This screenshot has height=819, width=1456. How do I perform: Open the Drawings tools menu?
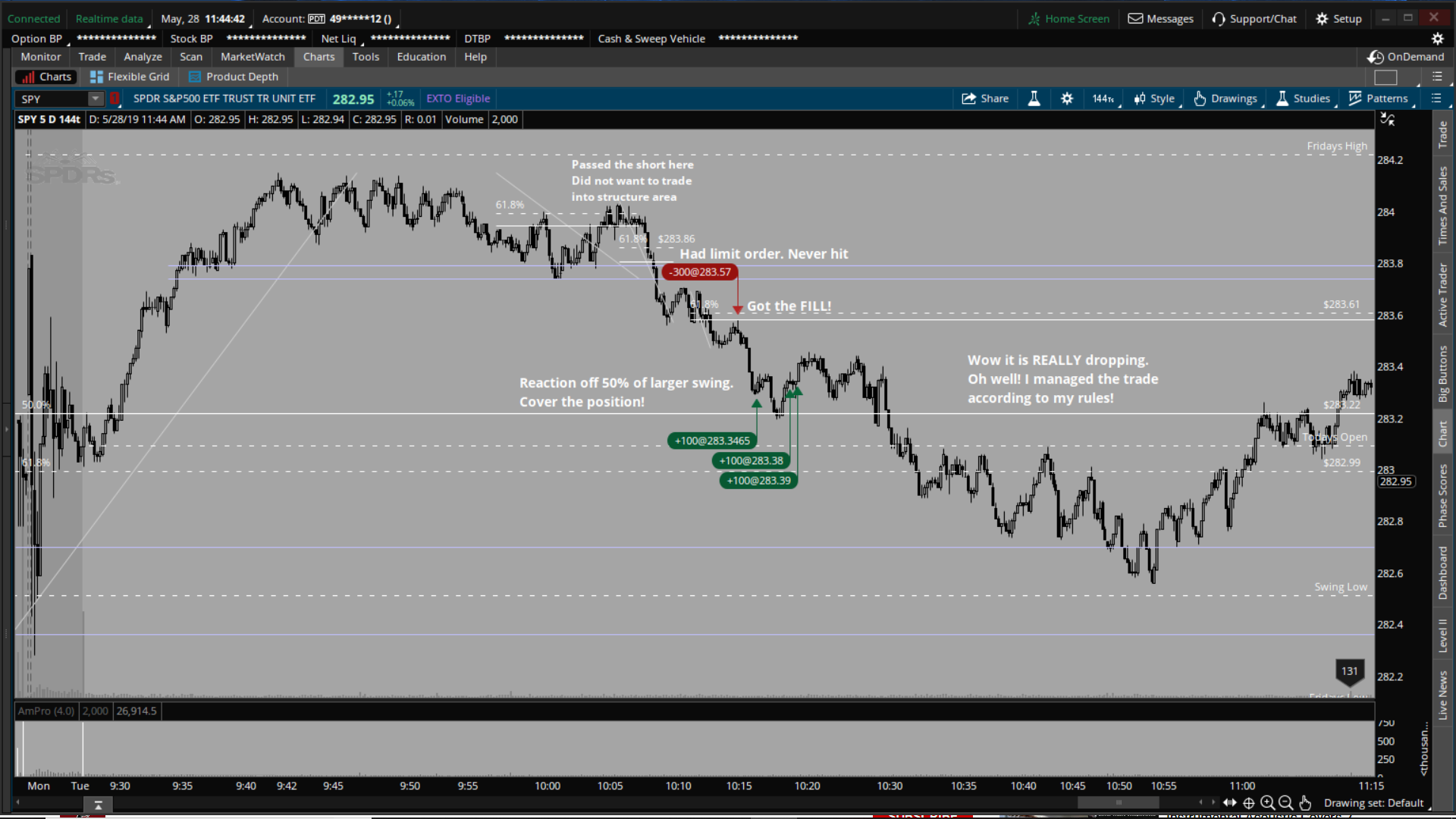(x=1225, y=99)
